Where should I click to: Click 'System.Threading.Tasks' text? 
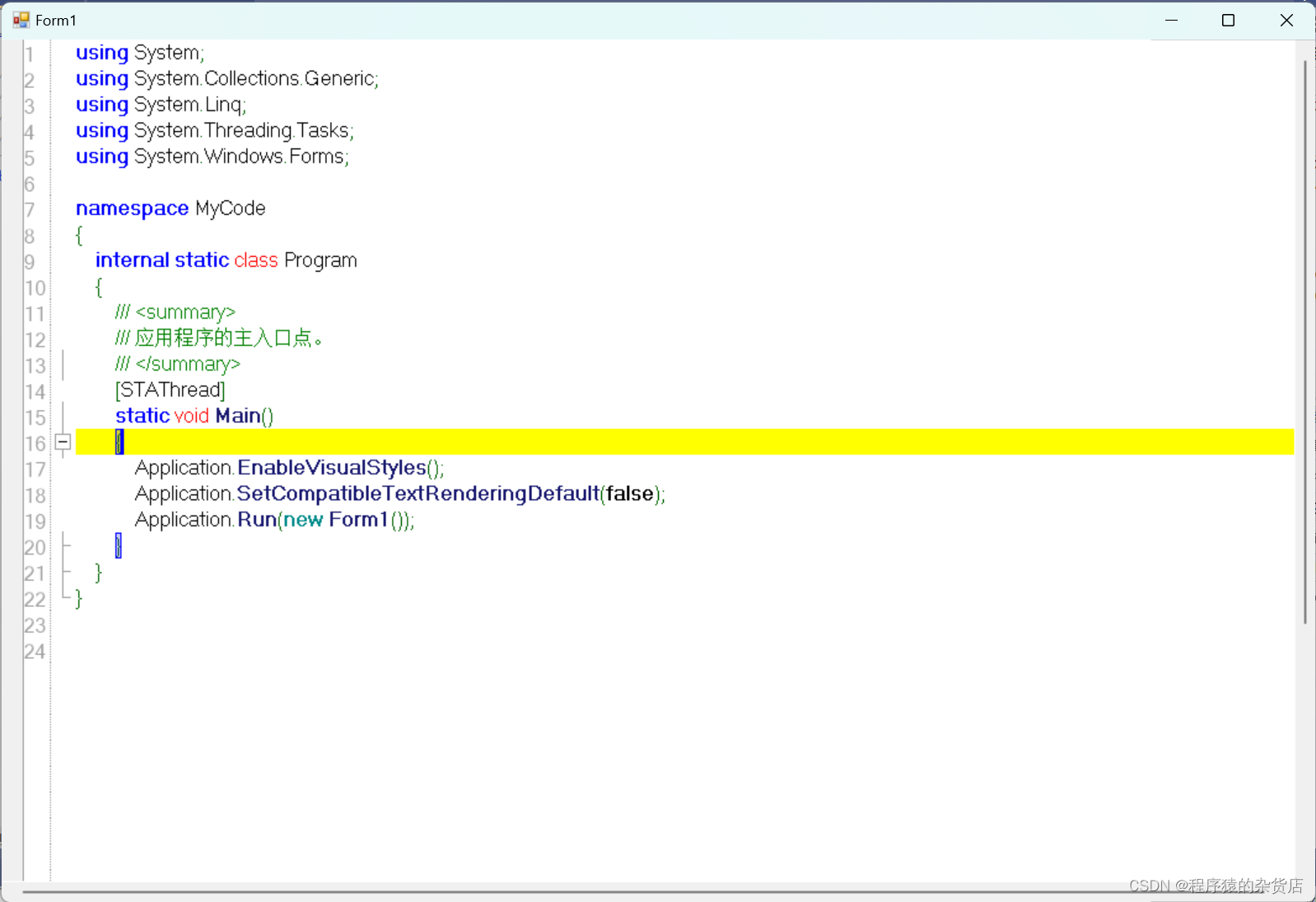click(242, 130)
